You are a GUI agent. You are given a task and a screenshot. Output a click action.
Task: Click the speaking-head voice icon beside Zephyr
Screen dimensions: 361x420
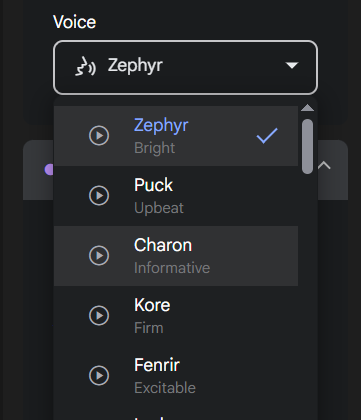click(85, 66)
